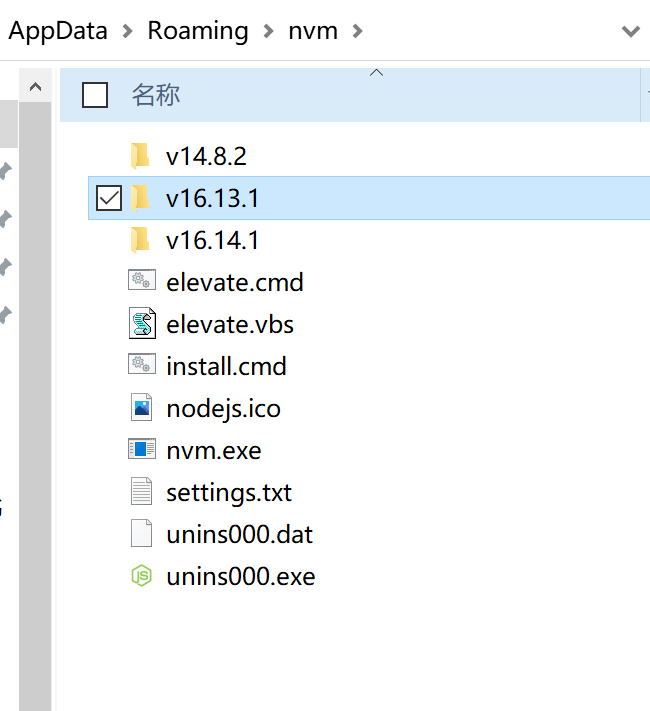Select the v16.13.1 folder name
Image resolution: width=650 pixels, height=711 pixels.
(213, 199)
